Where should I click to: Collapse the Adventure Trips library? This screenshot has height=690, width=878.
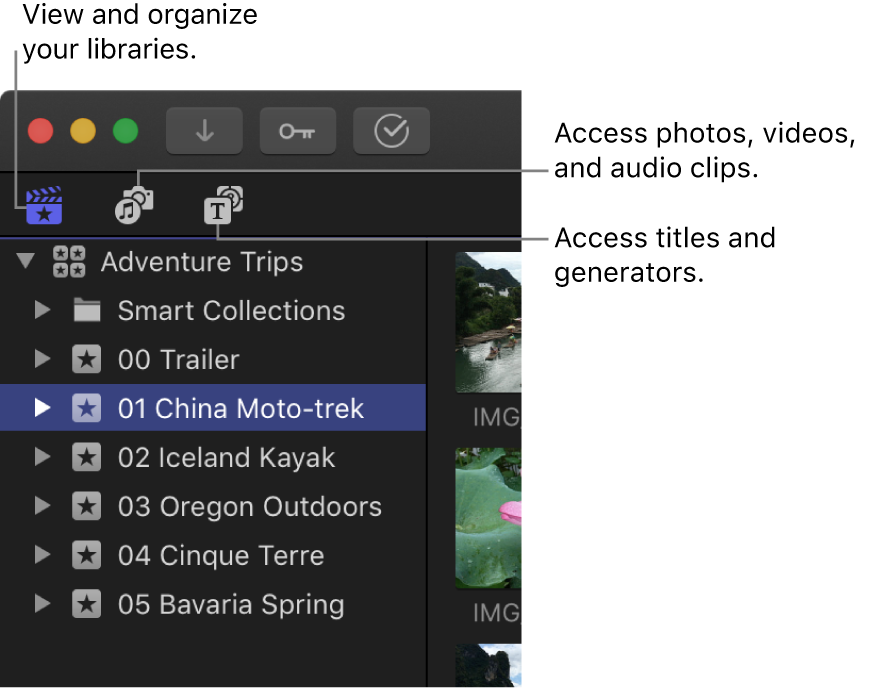pyautogui.click(x=27, y=263)
